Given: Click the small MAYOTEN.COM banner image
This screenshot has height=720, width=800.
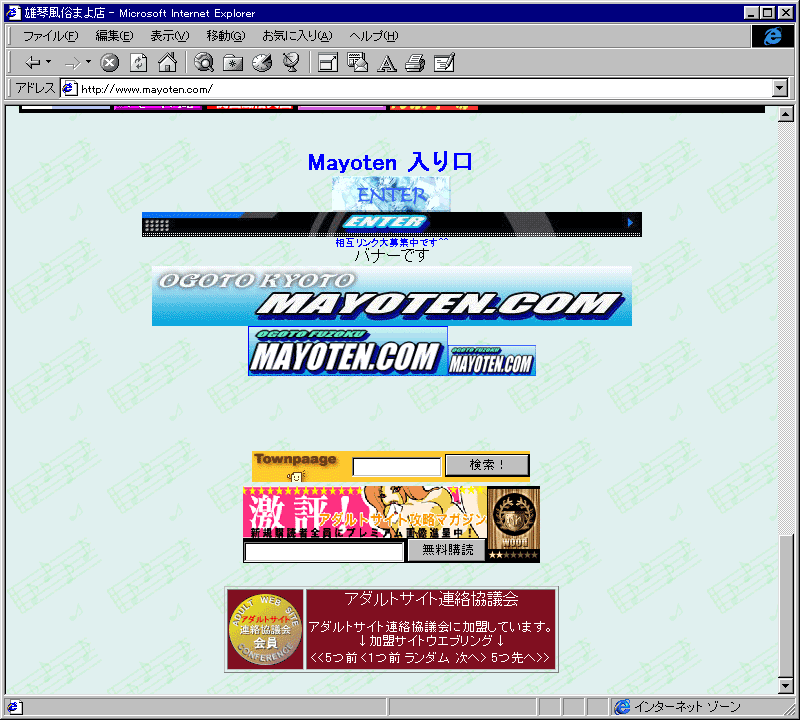Looking at the screenshot, I should [492, 360].
